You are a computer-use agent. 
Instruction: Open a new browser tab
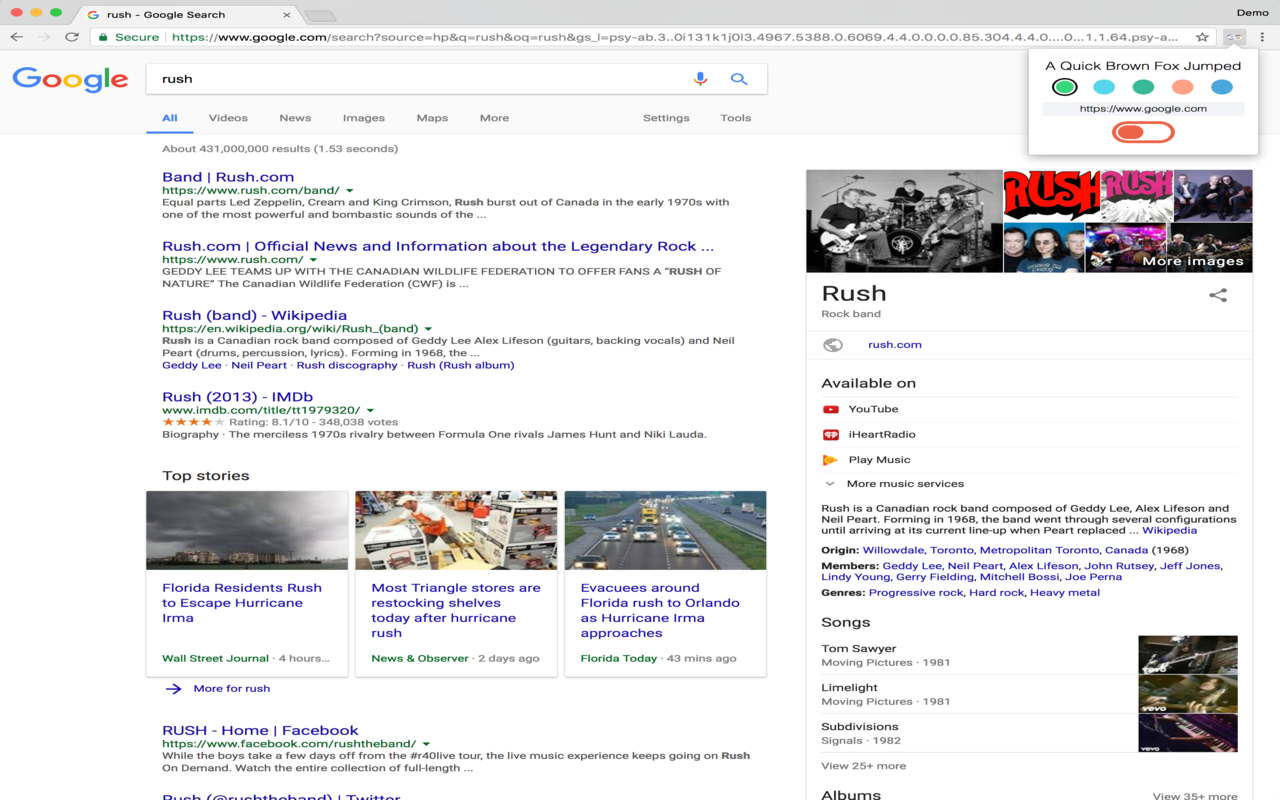click(320, 15)
